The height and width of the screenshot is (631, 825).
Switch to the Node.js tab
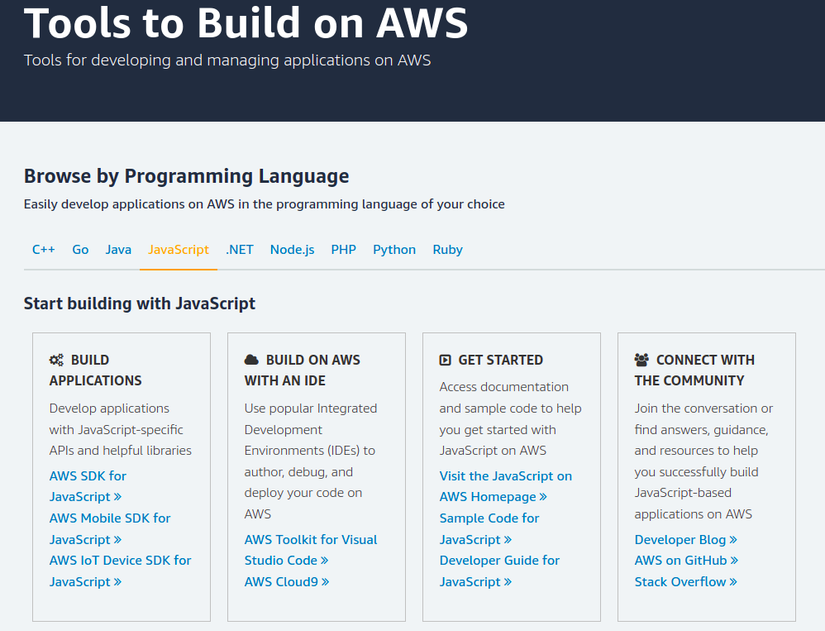click(292, 250)
